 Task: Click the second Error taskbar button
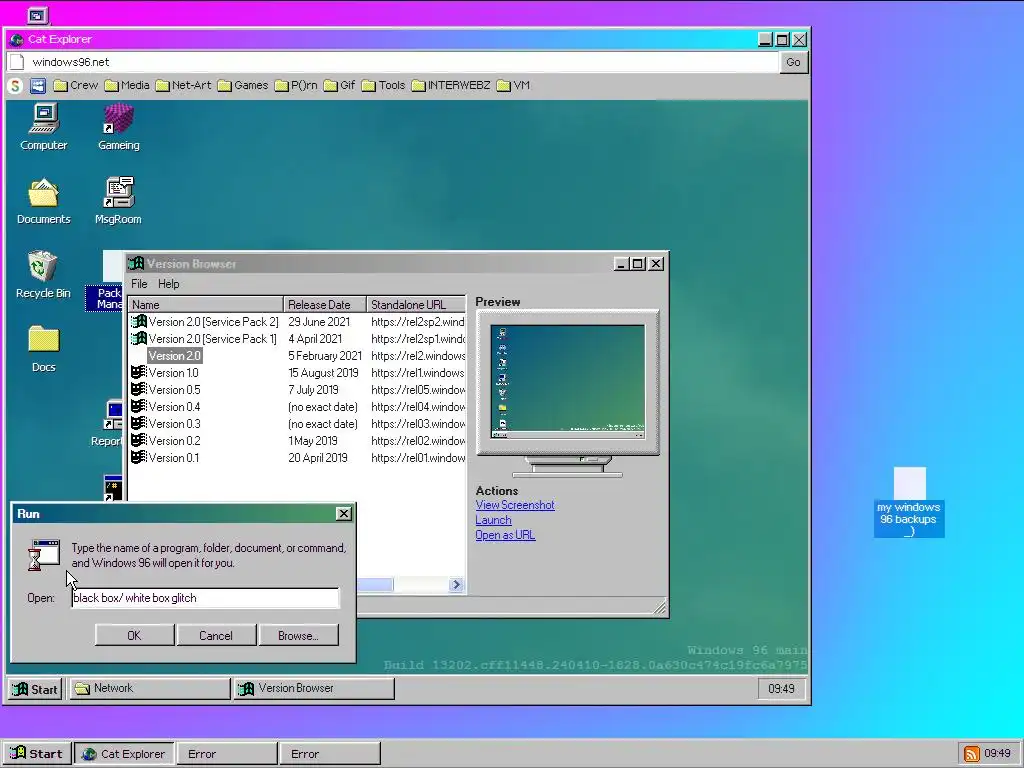tap(330, 754)
